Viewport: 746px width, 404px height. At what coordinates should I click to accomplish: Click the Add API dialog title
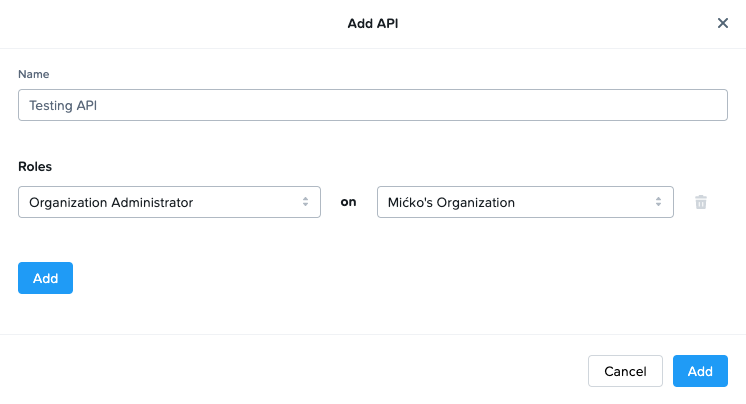[373, 23]
